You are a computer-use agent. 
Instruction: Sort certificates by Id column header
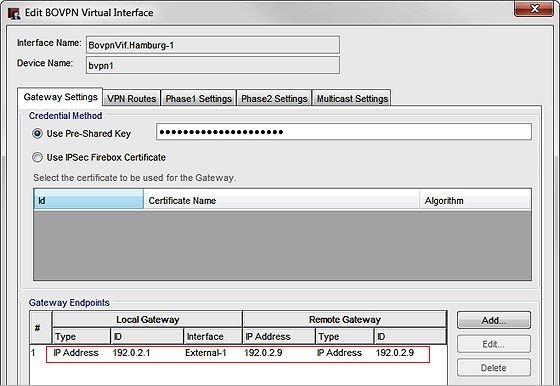[89, 200]
